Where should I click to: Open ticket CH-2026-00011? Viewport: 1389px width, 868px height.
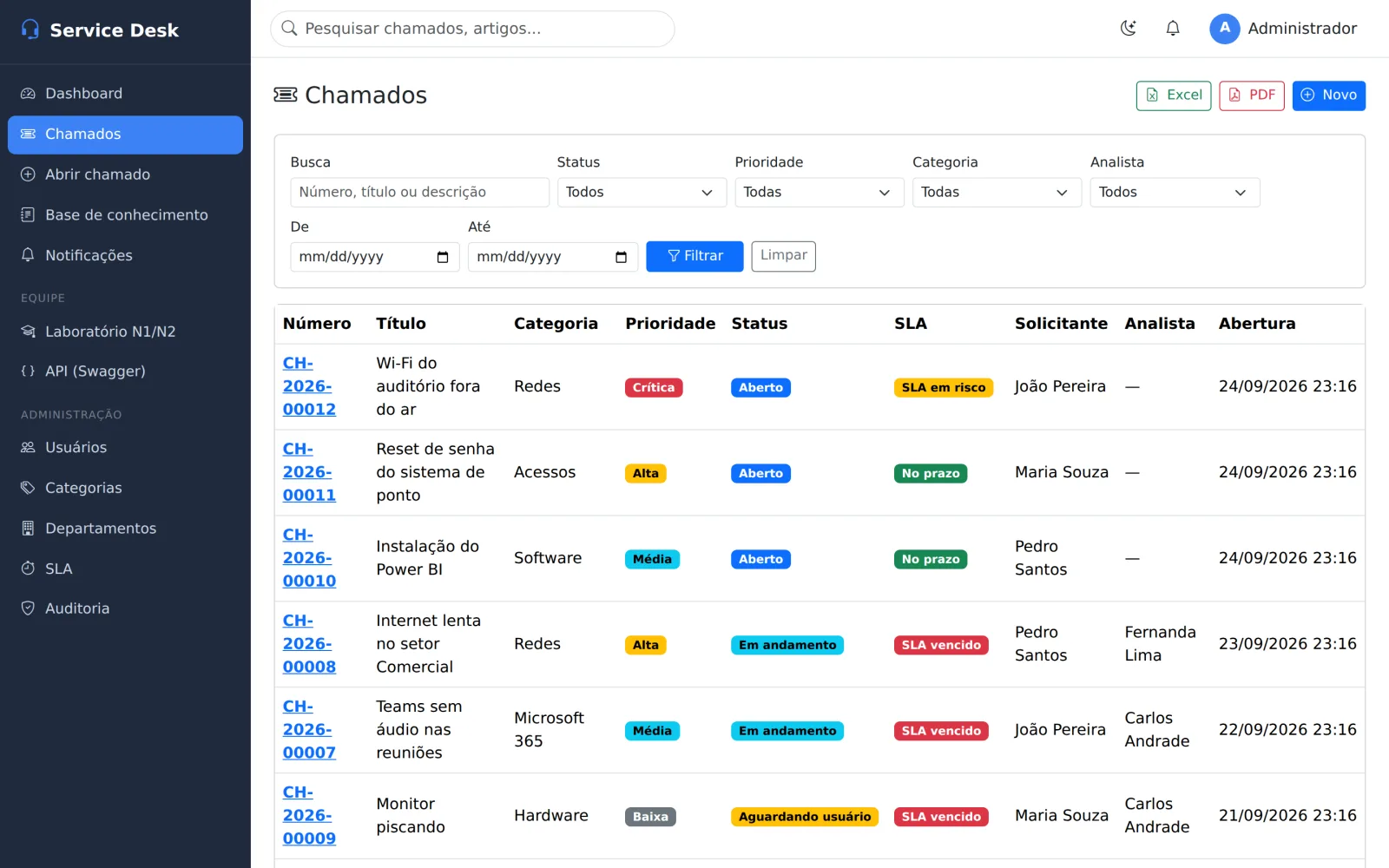coord(309,472)
